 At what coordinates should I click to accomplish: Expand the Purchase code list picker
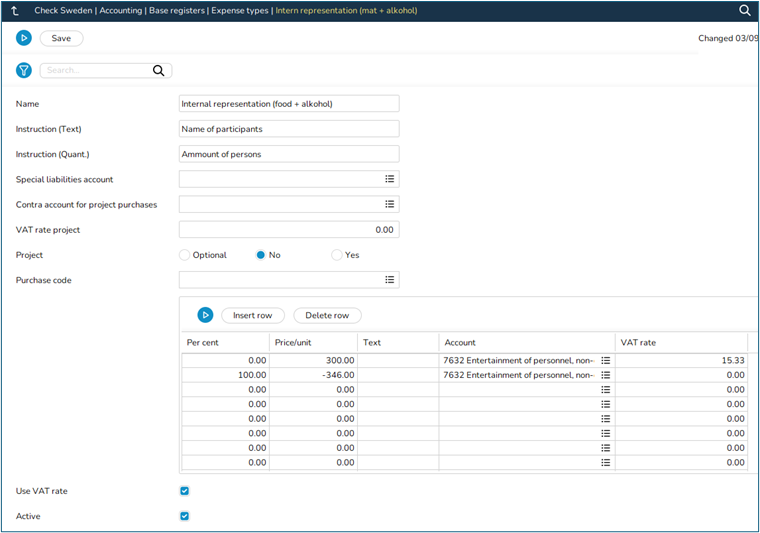coord(390,280)
